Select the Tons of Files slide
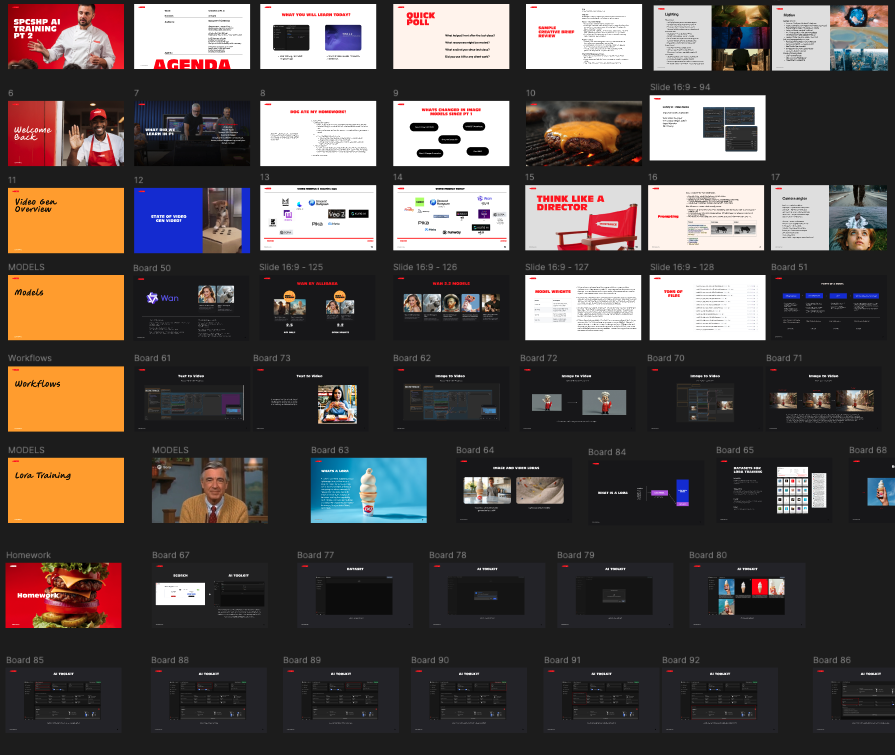The width and height of the screenshot is (895, 755). 707,308
